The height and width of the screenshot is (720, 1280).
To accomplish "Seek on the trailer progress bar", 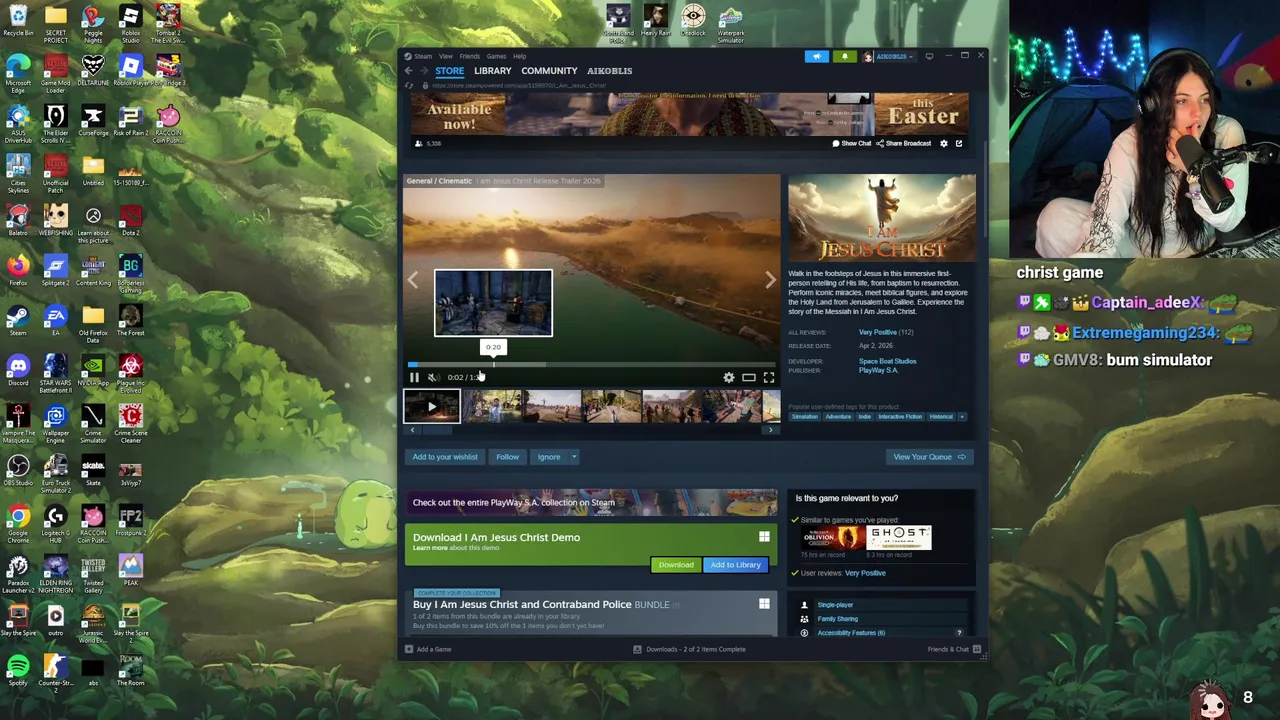I will tap(591, 365).
